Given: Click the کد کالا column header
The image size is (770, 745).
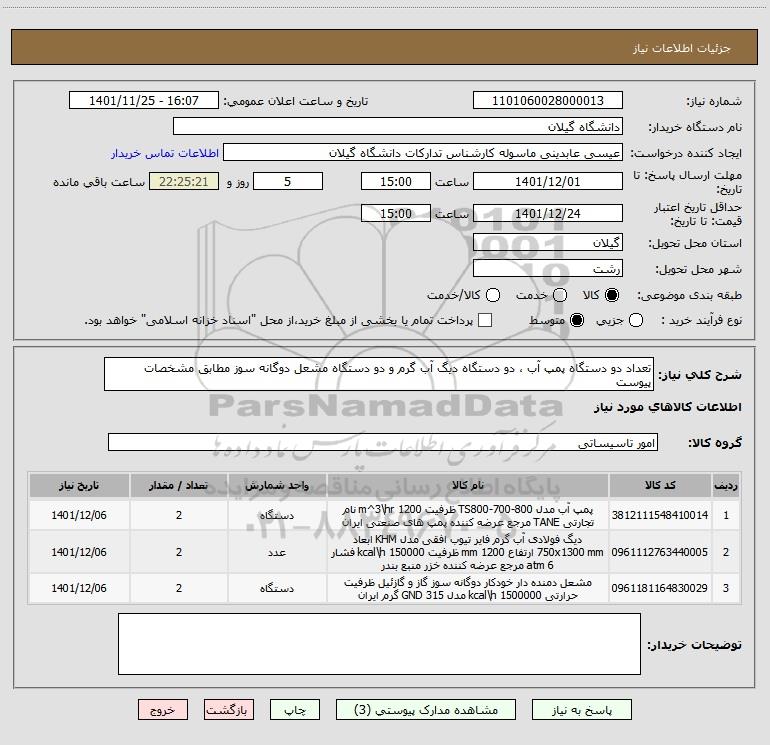Looking at the screenshot, I should pos(660,485).
